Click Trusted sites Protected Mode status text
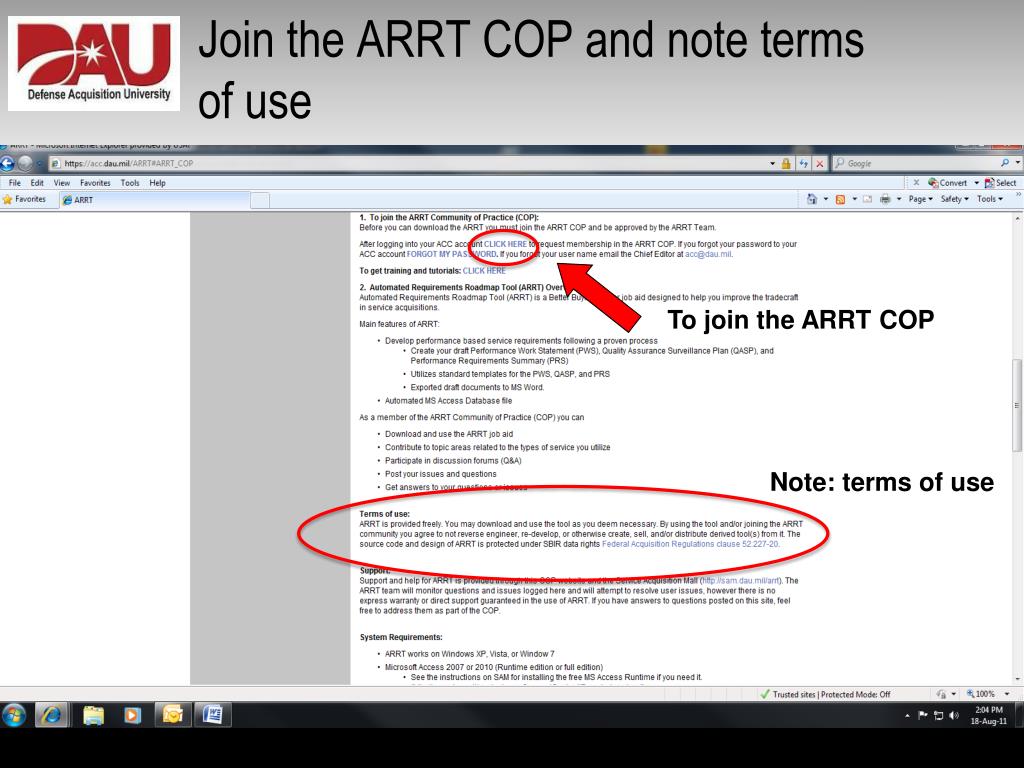The width and height of the screenshot is (1024, 768). coord(831,694)
